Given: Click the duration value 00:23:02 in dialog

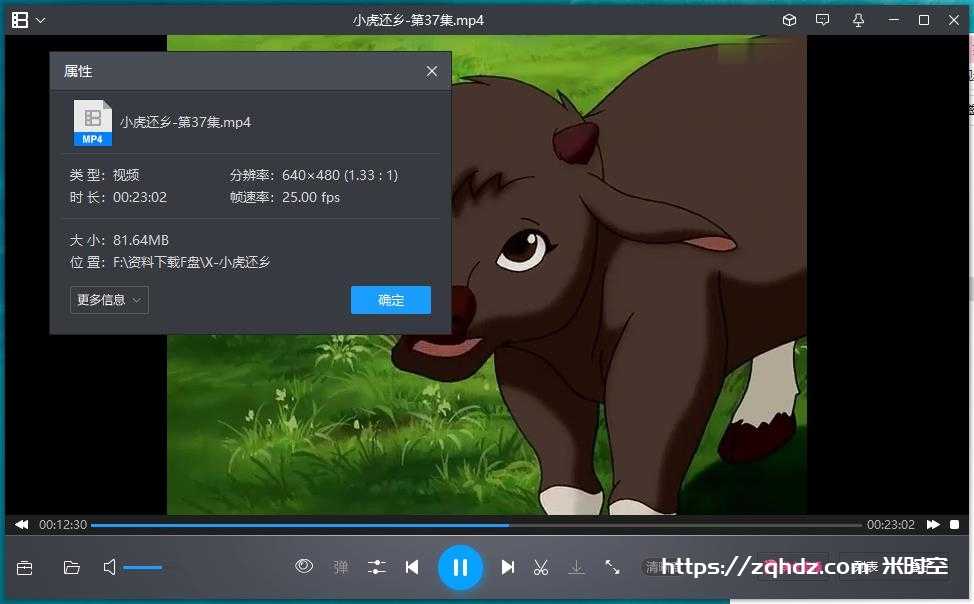Looking at the screenshot, I should click(x=140, y=198).
